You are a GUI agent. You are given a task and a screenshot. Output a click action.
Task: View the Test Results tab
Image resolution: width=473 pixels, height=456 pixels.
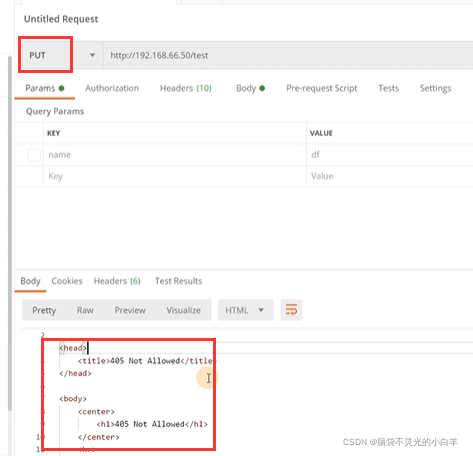click(178, 281)
